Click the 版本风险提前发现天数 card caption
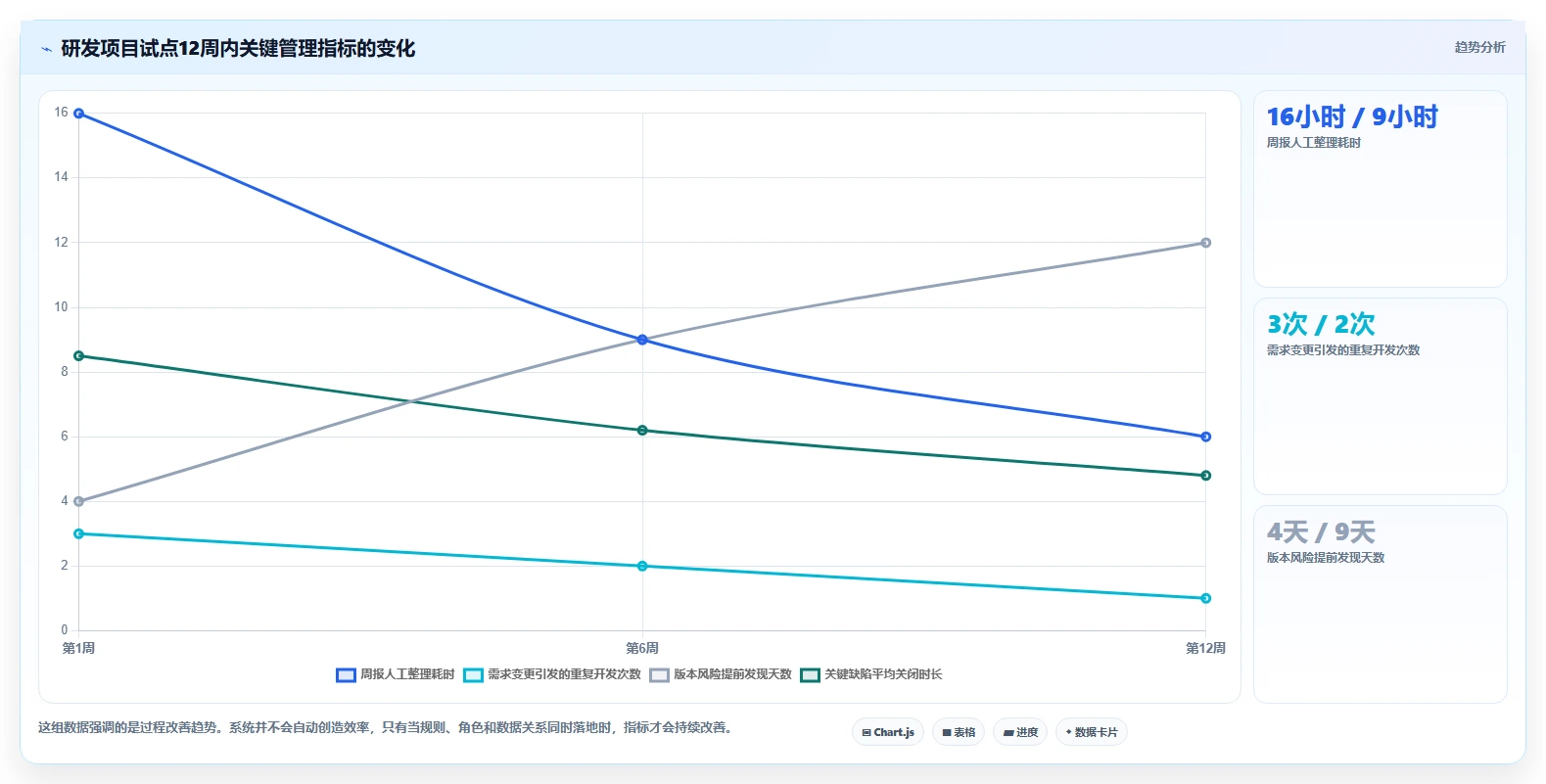1546x784 pixels. [x=1325, y=558]
